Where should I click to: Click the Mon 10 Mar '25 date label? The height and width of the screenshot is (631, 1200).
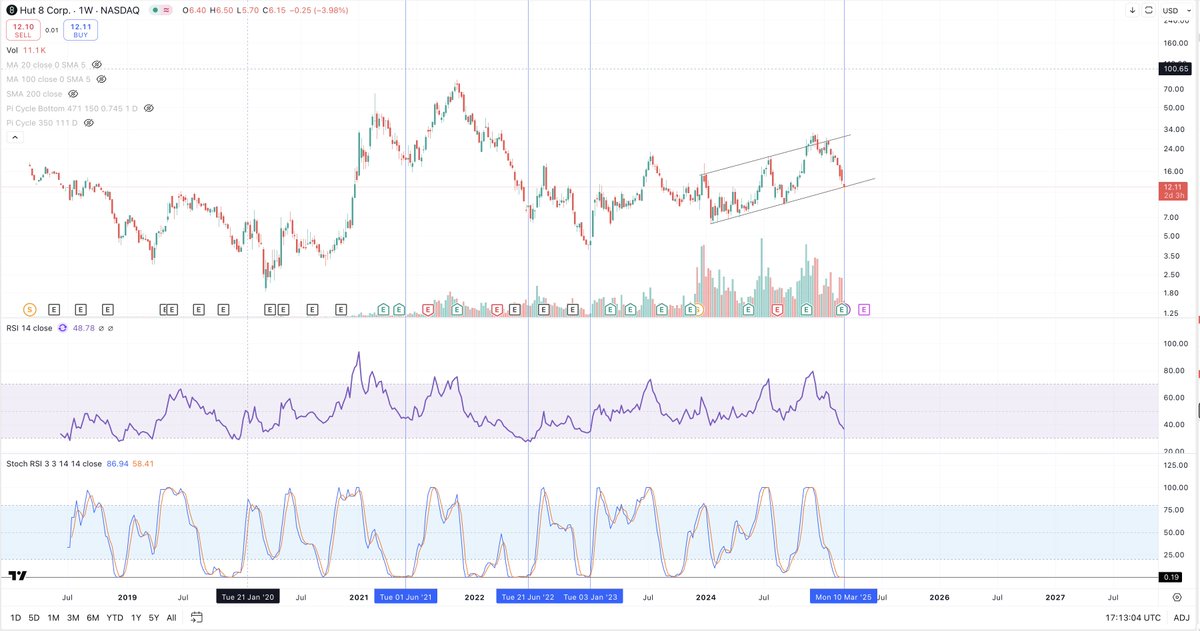[844, 597]
